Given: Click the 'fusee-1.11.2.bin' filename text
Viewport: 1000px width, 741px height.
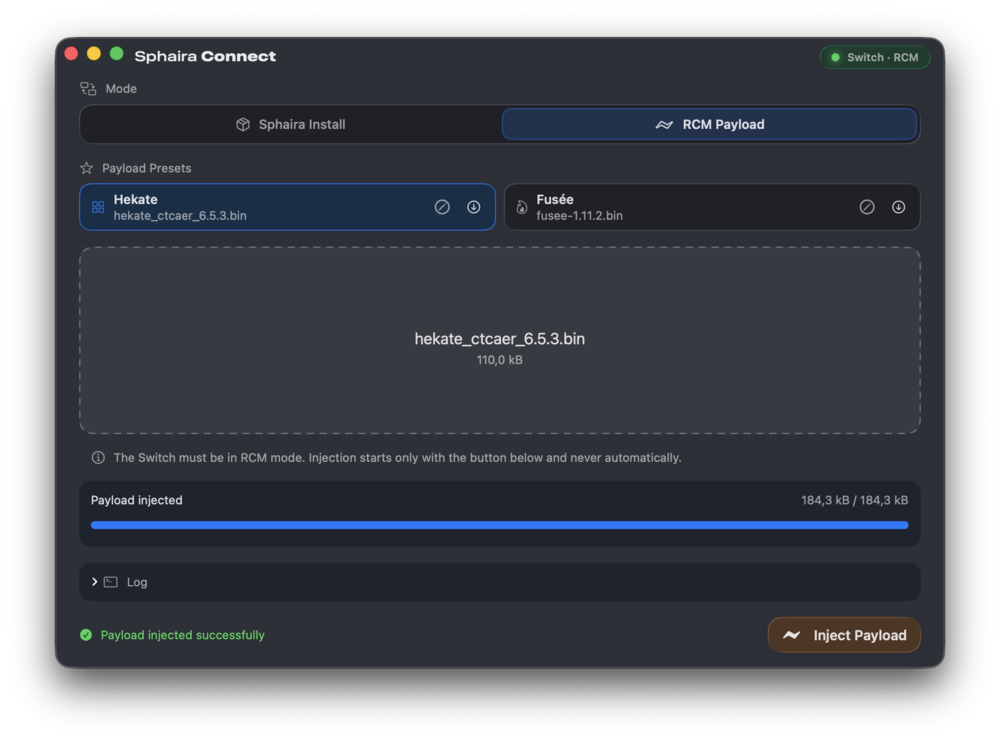Looking at the screenshot, I should [579, 216].
